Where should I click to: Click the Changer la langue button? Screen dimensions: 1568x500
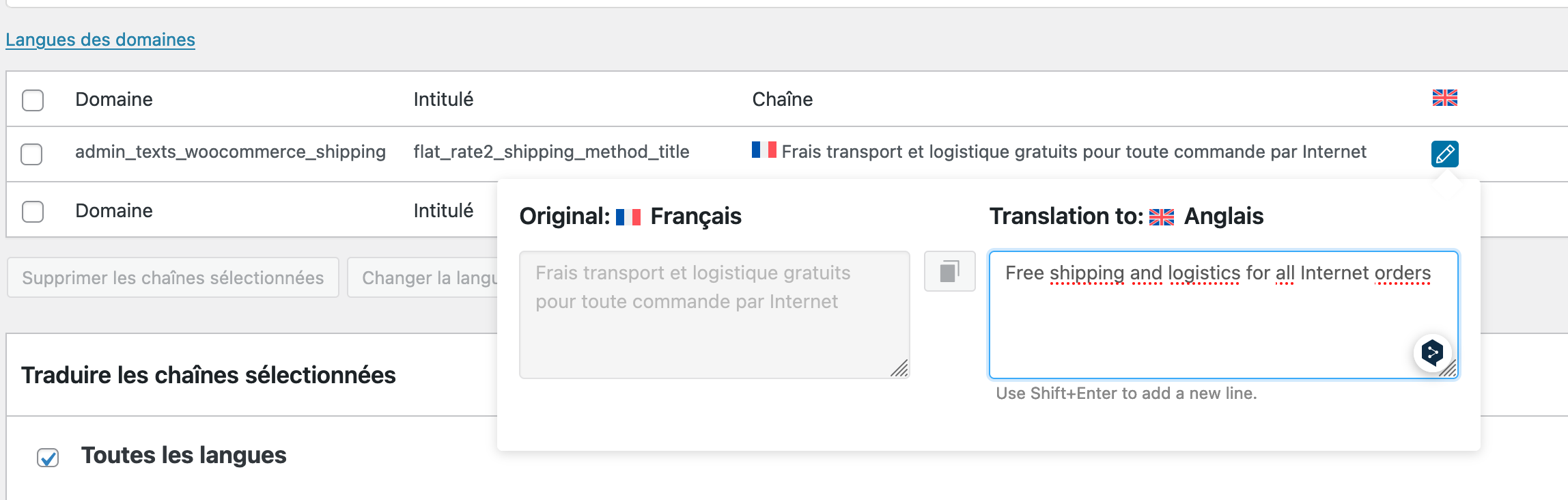[x=423, y=277]
